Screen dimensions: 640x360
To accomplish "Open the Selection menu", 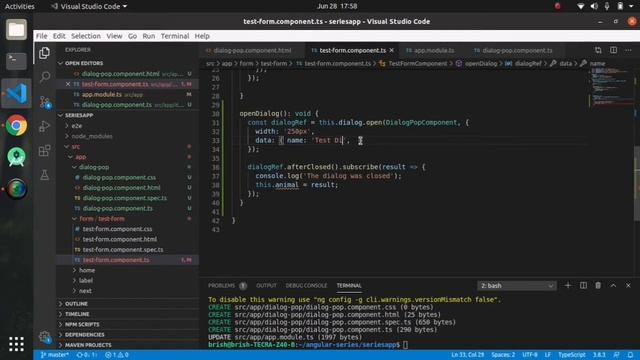I will coord(86,36).
